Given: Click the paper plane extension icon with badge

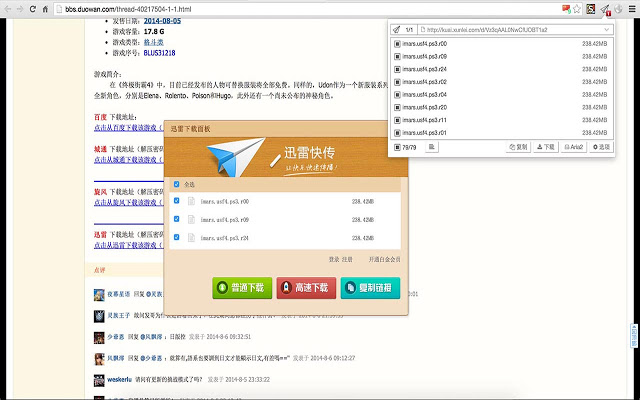Looking at the screenshot, I should pyautogui.click(x=605, y=9).
